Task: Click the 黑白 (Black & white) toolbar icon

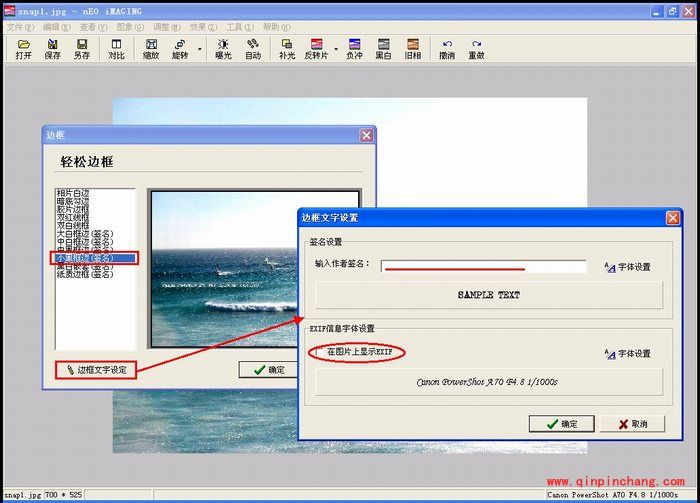Action: click(383, 49)
